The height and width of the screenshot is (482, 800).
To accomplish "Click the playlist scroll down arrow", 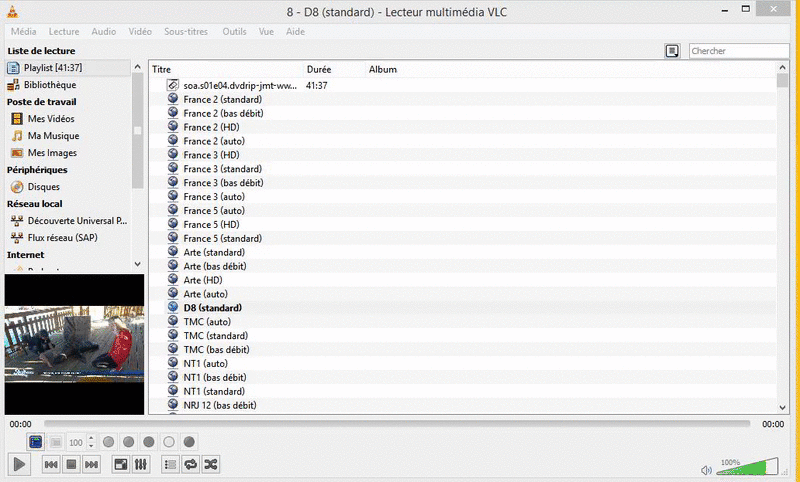I will click(x=783, y=408).
